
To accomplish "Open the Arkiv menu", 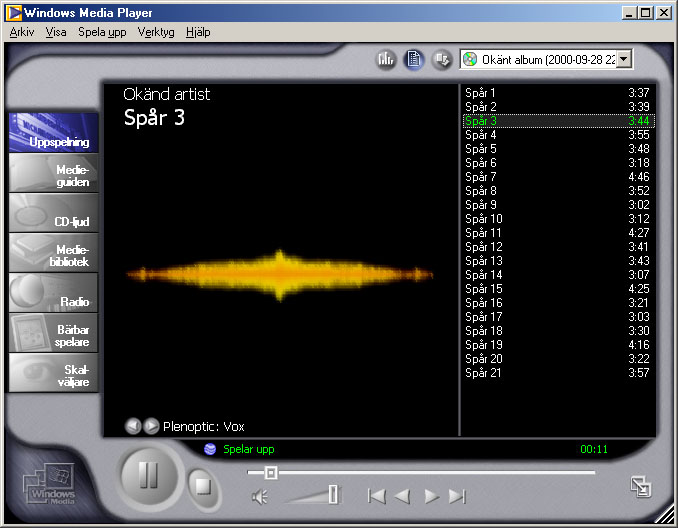I will 21,32.
